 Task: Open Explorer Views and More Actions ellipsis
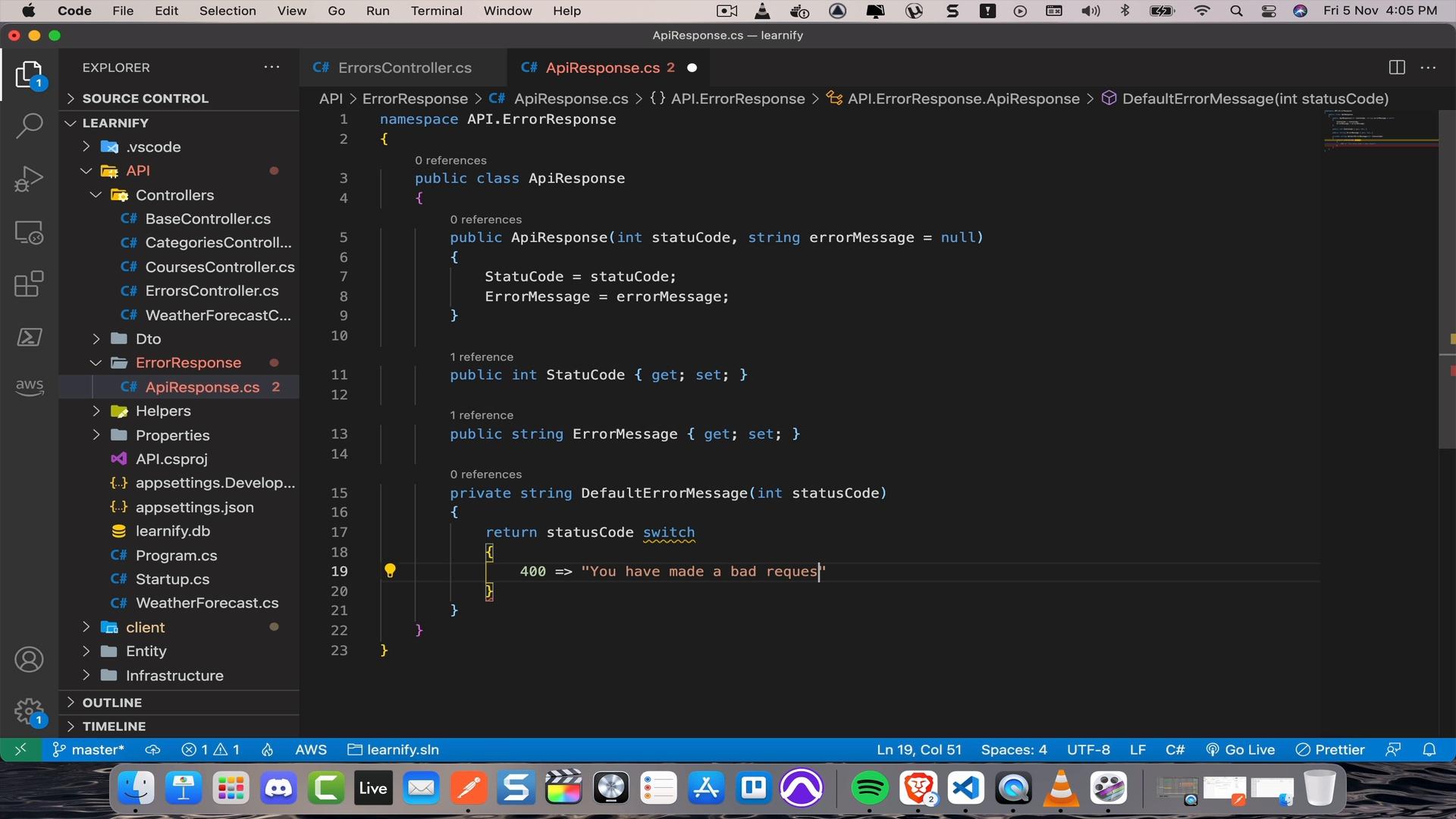[271, 67]
